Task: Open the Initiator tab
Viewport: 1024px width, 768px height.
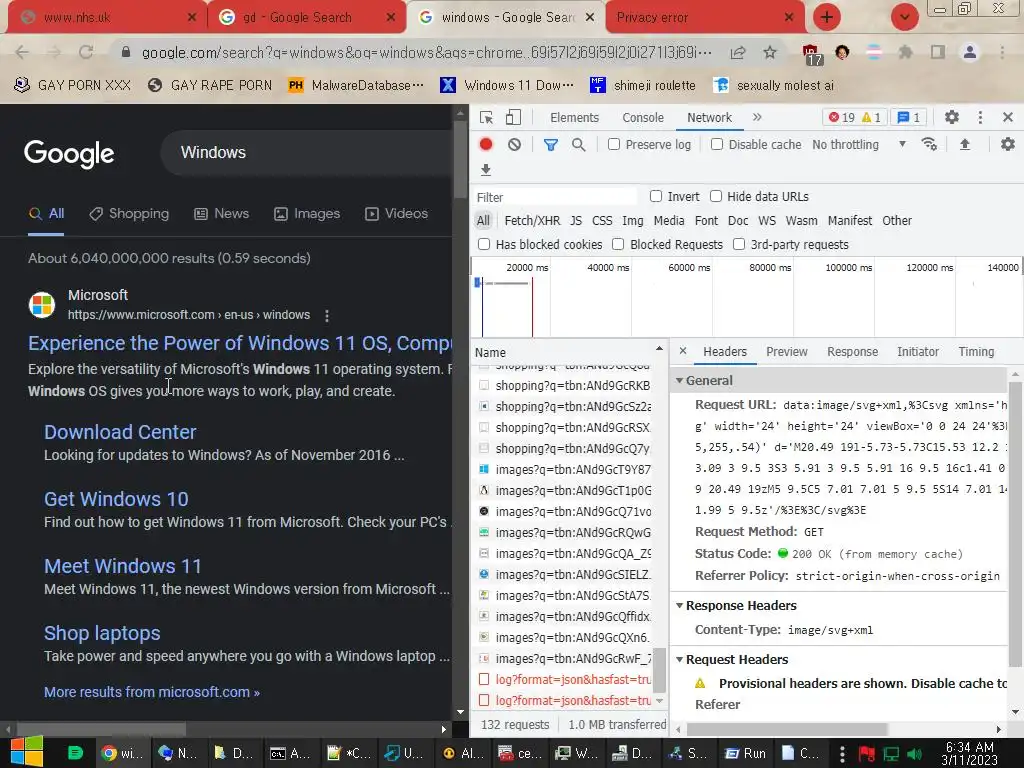Action: click(x=918, y=351)
